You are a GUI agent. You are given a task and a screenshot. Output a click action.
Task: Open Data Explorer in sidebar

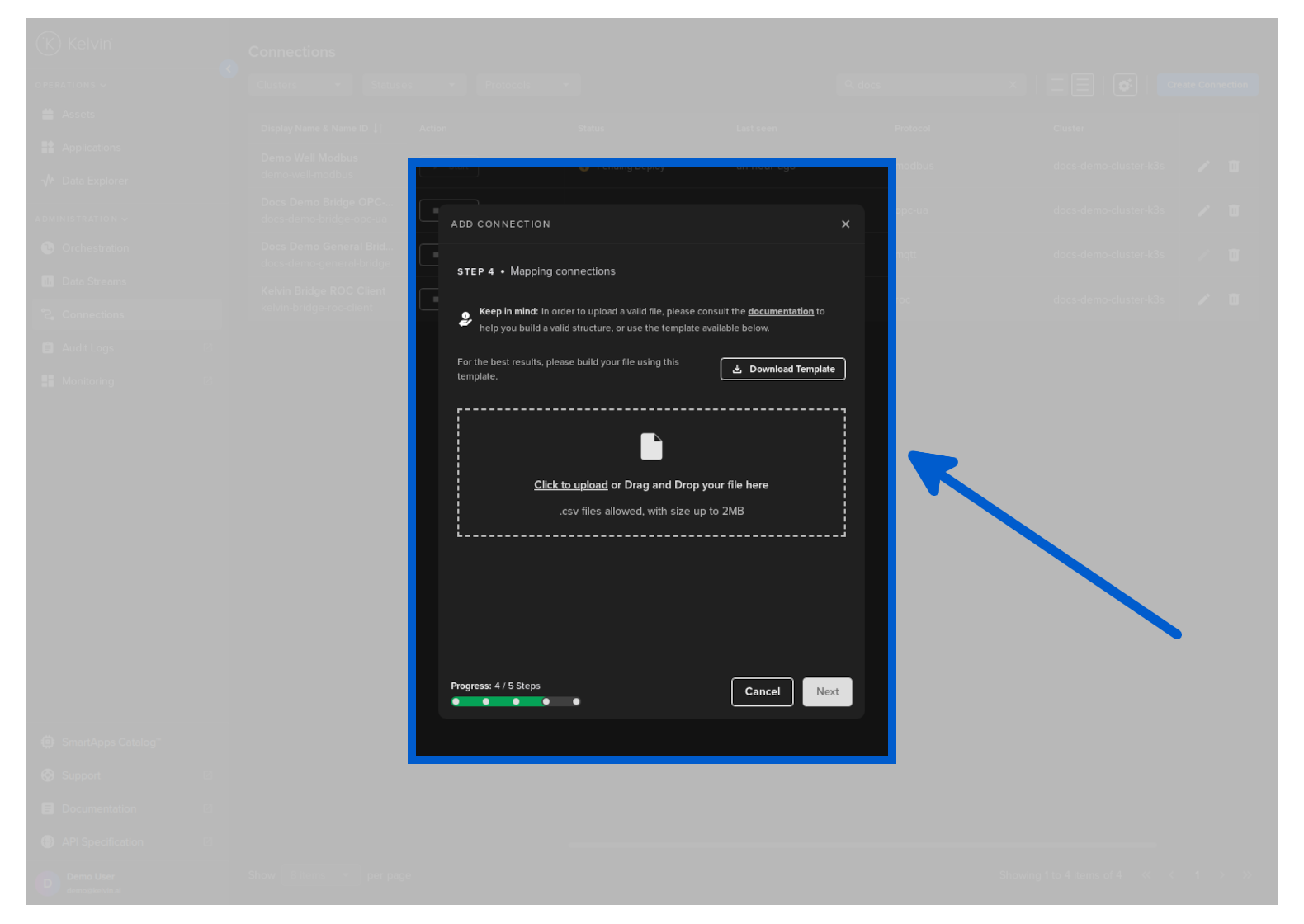[x=94, y=181]
